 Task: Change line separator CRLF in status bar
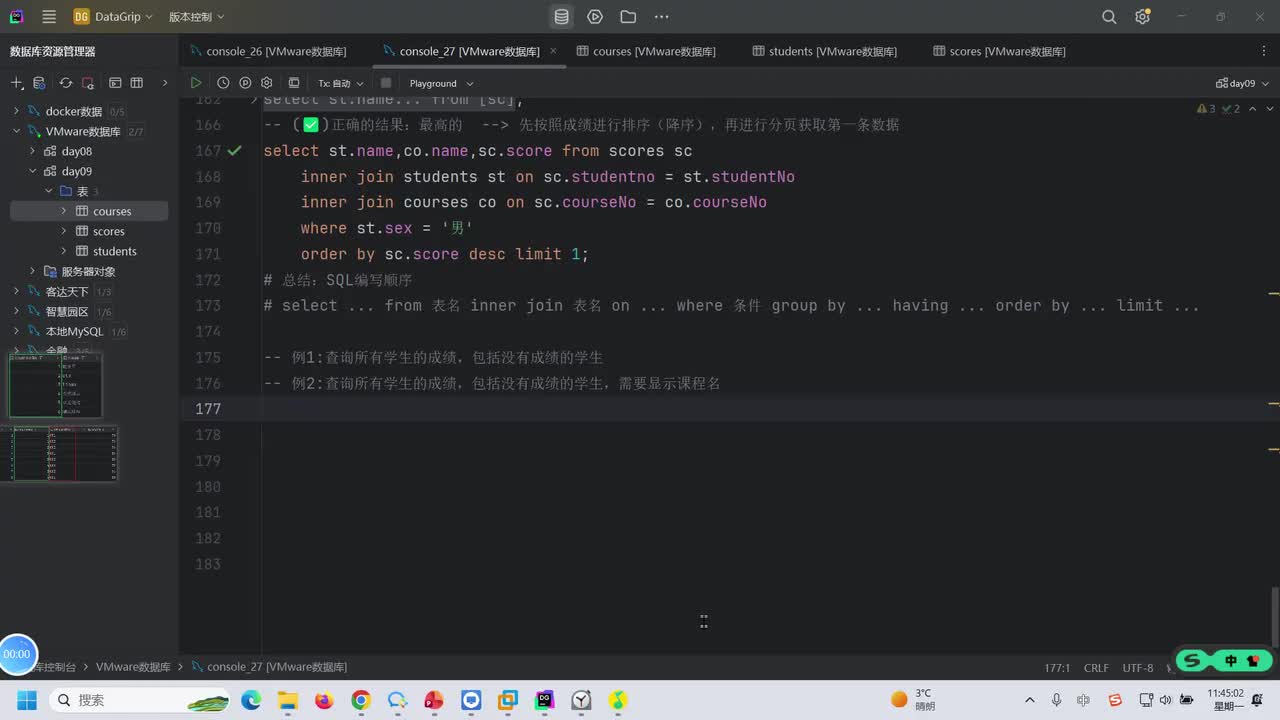(1096, 667)
